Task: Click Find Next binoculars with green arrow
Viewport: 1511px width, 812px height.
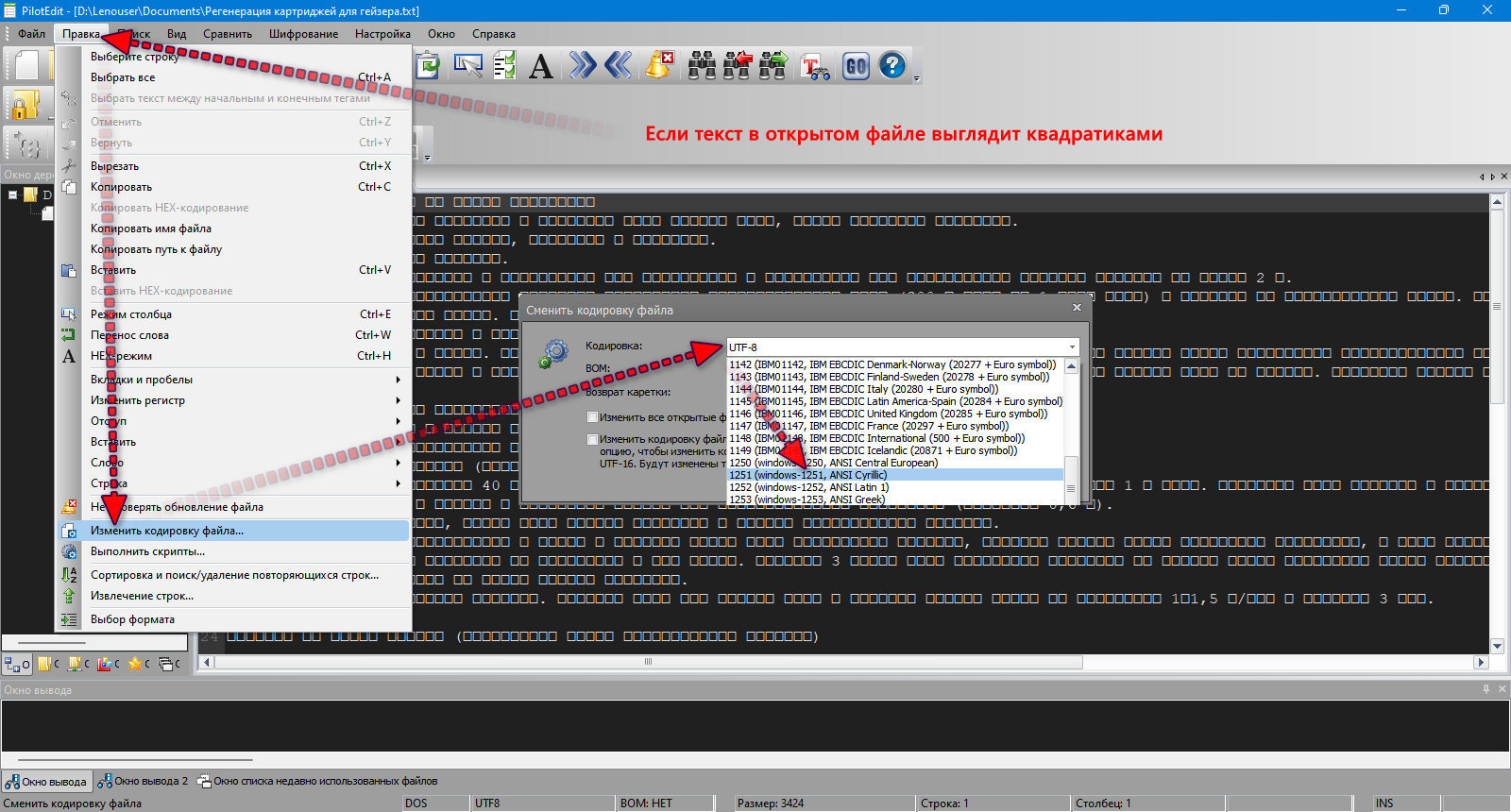Action: click(772, 65)
